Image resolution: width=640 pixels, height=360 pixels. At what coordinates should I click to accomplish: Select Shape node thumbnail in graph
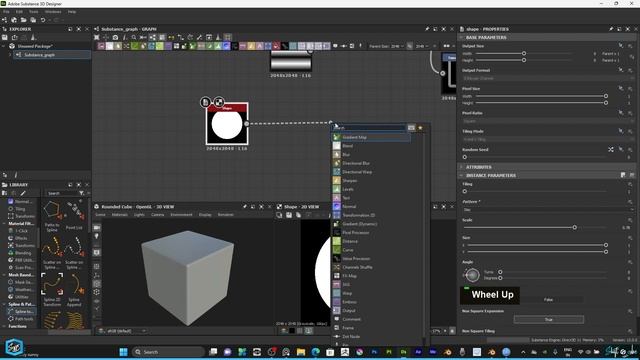pos(227,124)
